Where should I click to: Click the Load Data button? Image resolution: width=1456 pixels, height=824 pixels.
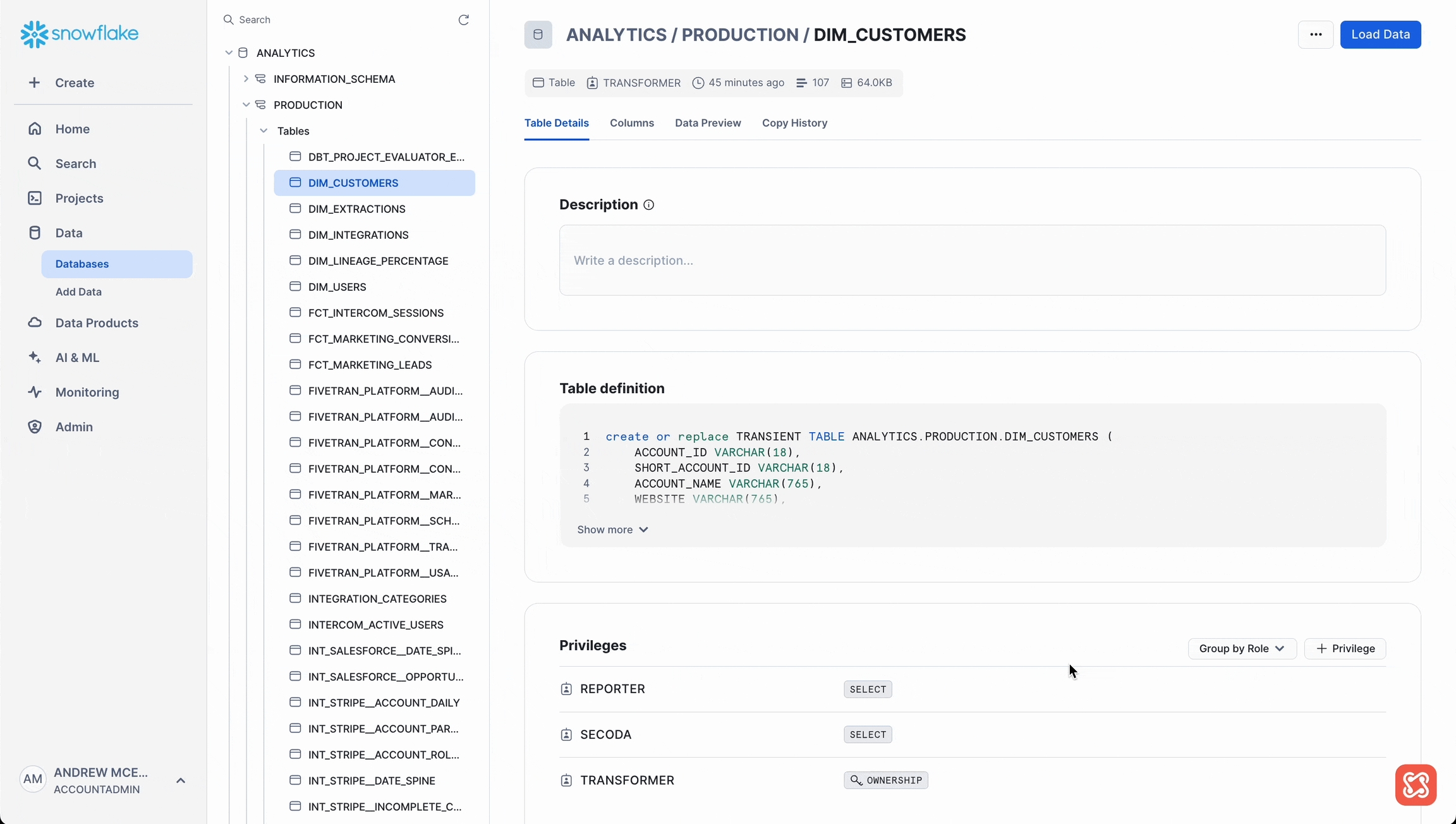[x=1380, y=35]
